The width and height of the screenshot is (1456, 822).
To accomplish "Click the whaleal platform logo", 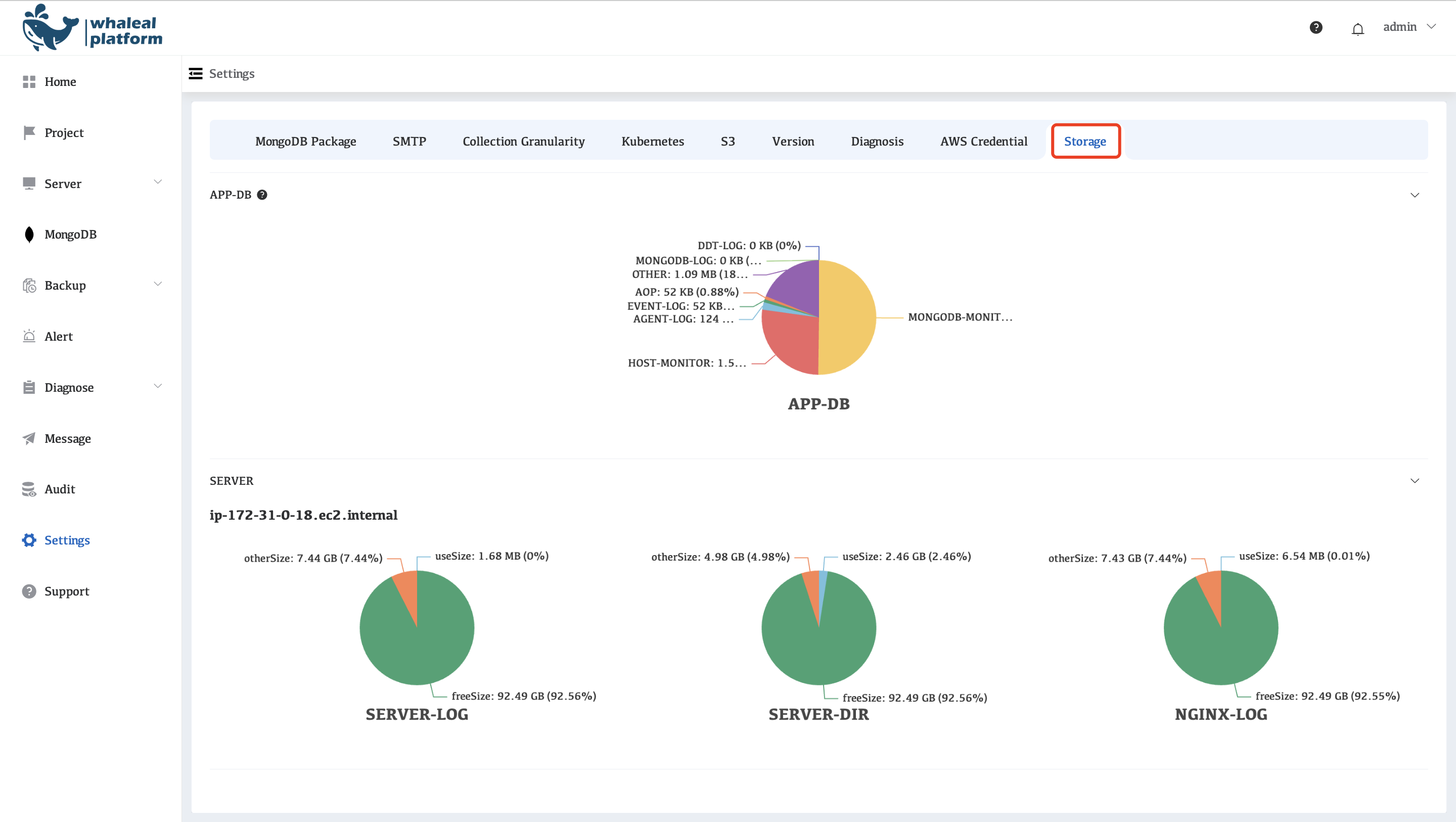I will 92,28.
